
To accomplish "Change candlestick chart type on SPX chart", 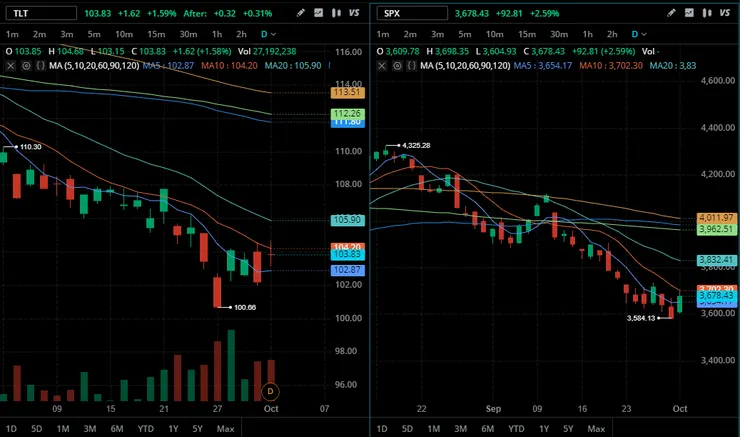I will (x=706, y=13).
